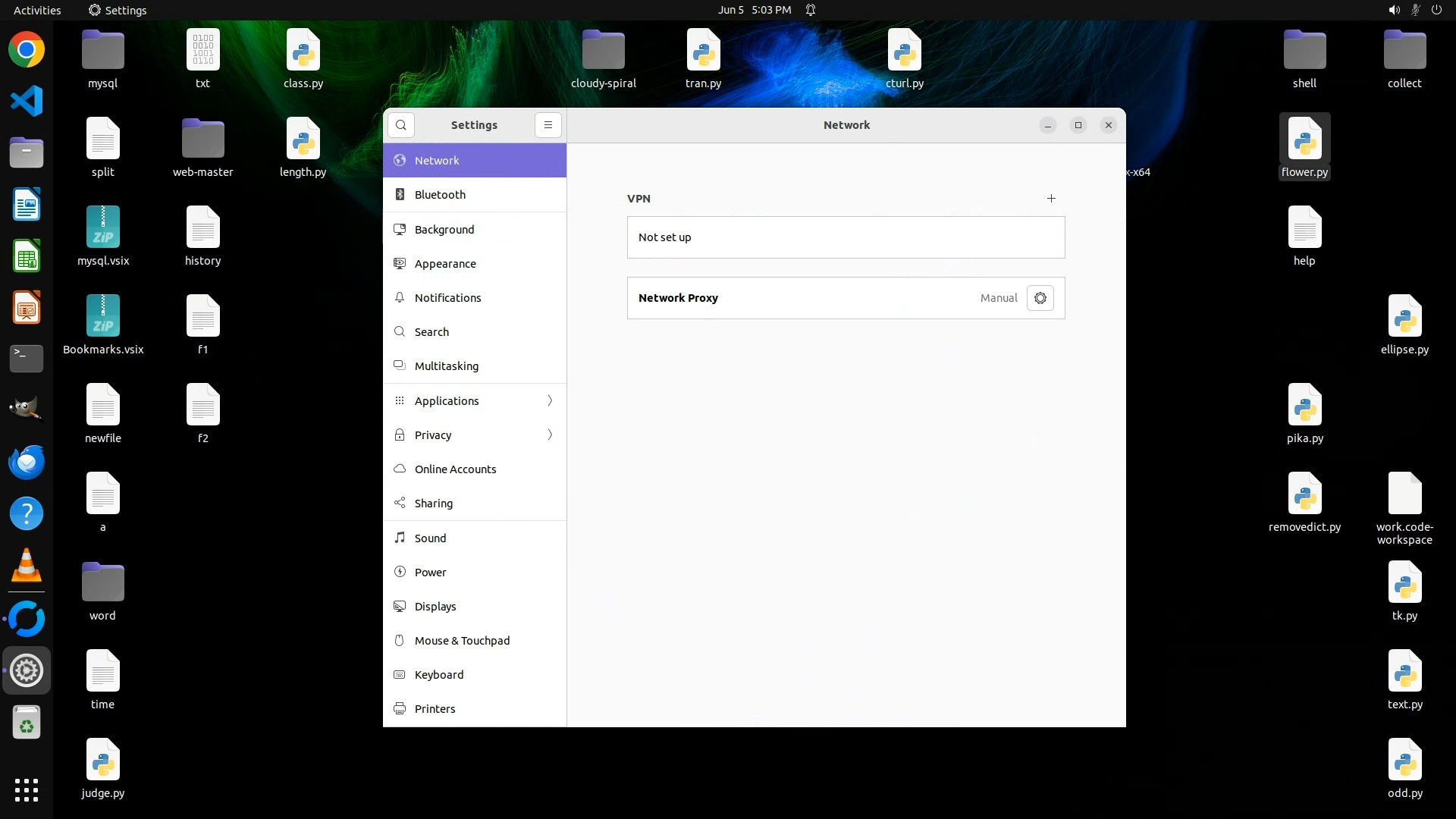Show the notifications bell in top bar
This screenshot has height=819, width=1456.
pyautogui.click(x=811, y=10)
